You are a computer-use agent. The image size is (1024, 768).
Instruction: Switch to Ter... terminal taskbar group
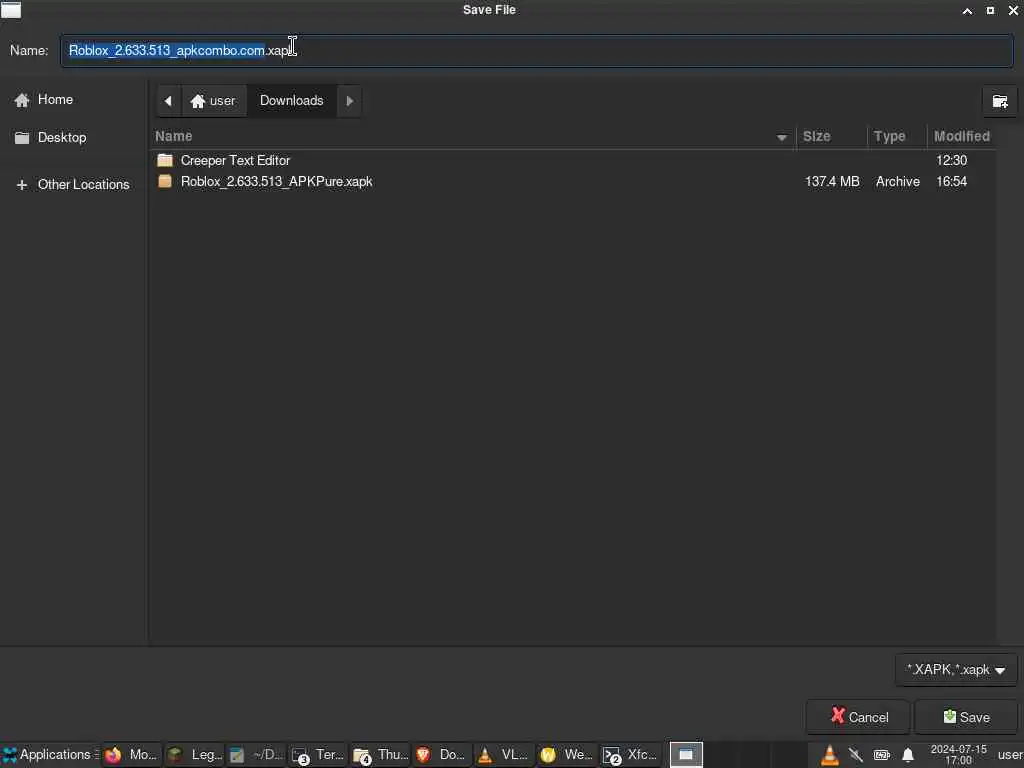click(x=317, y=755)
